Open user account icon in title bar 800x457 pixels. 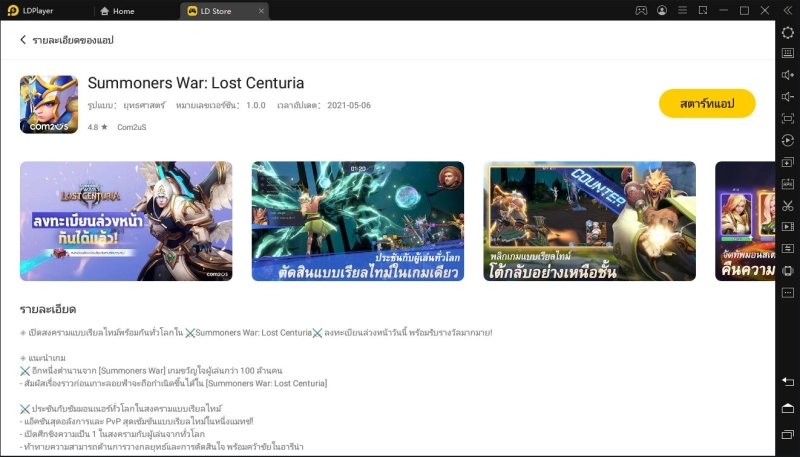point(662,10)
